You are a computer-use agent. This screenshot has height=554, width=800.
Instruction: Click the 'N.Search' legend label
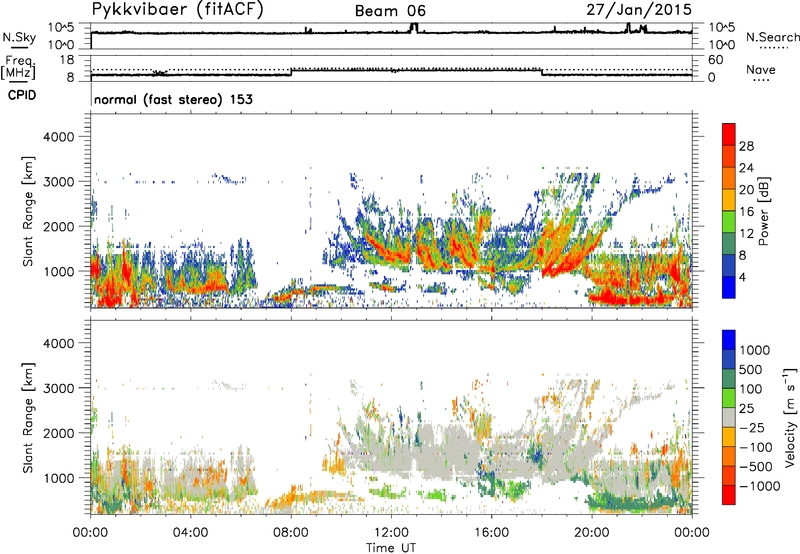773,37
